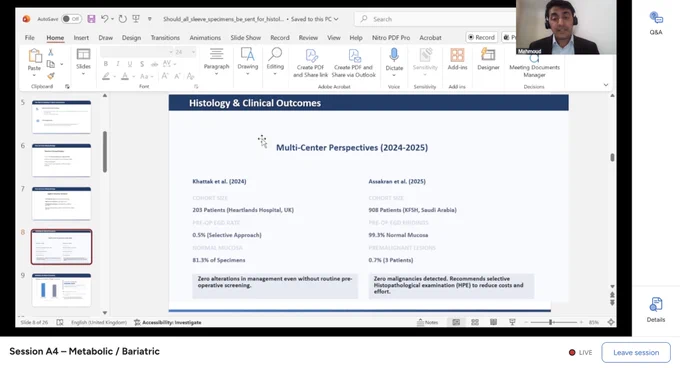The height and width of the screenshot is (368, 680).
Task: Toggle Underline formatting
Action: pos(130,64)
